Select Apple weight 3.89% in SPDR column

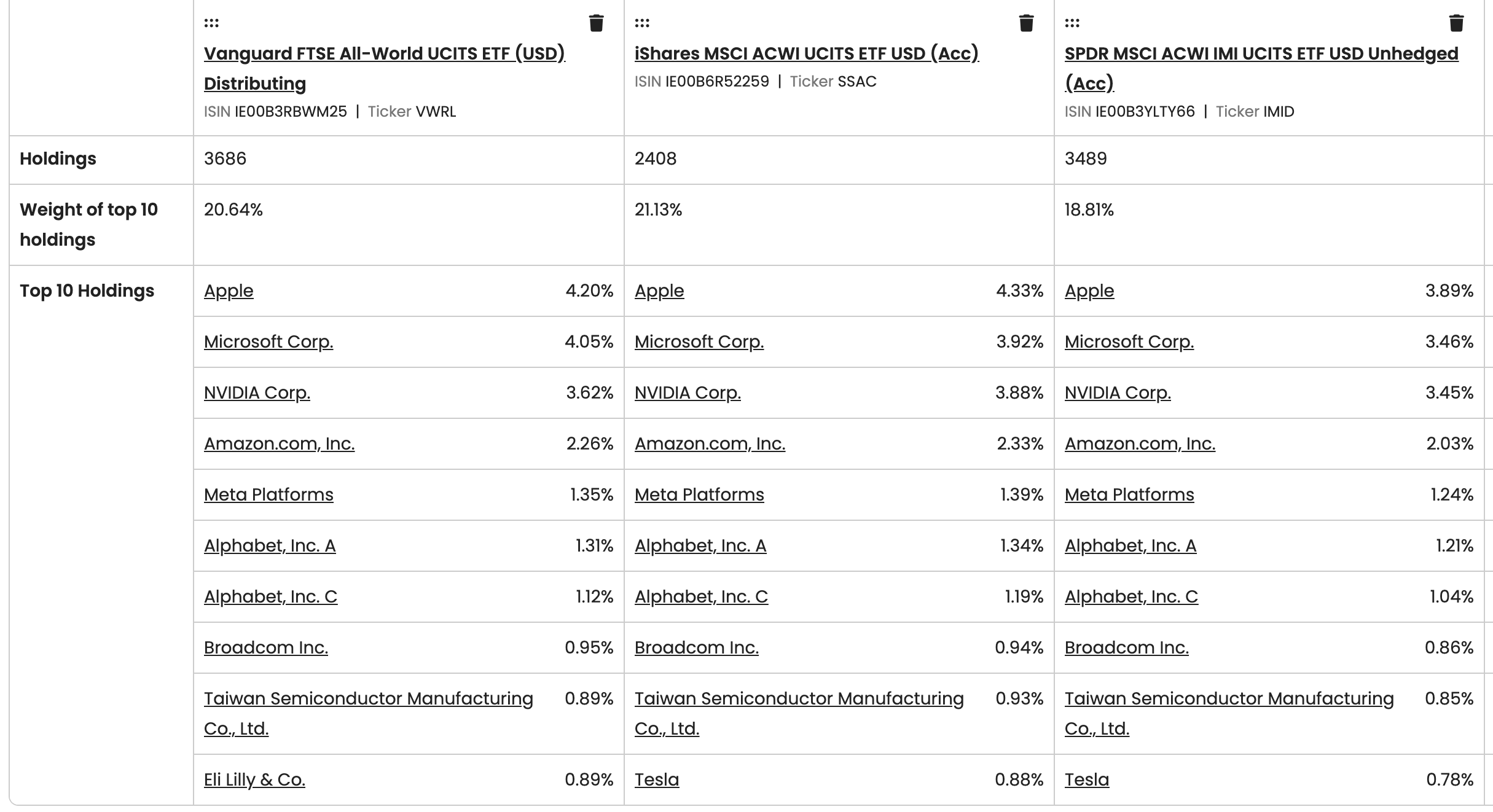coord(1449,291)
